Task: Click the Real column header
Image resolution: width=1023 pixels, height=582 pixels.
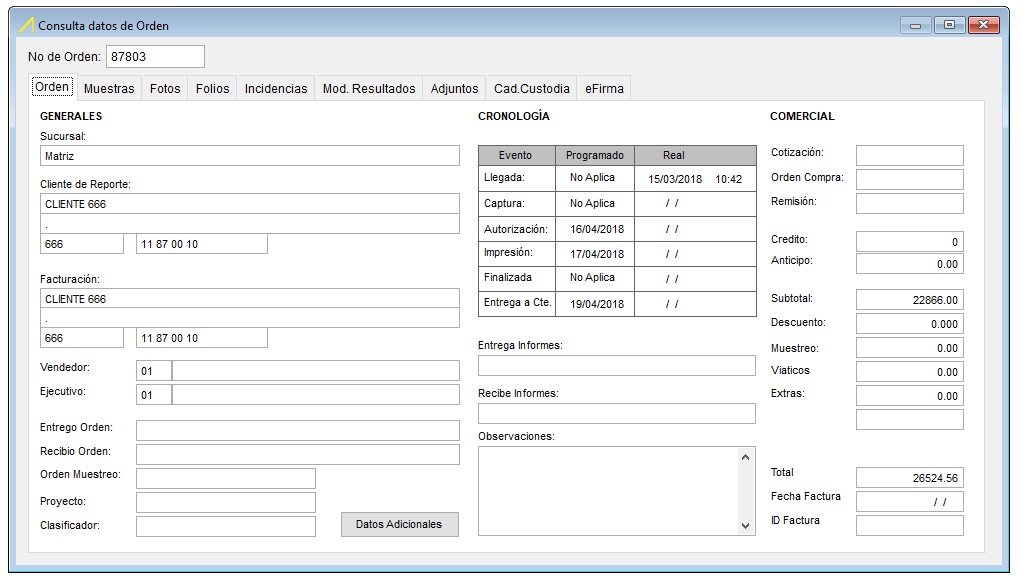Action: tap(695, 155)
